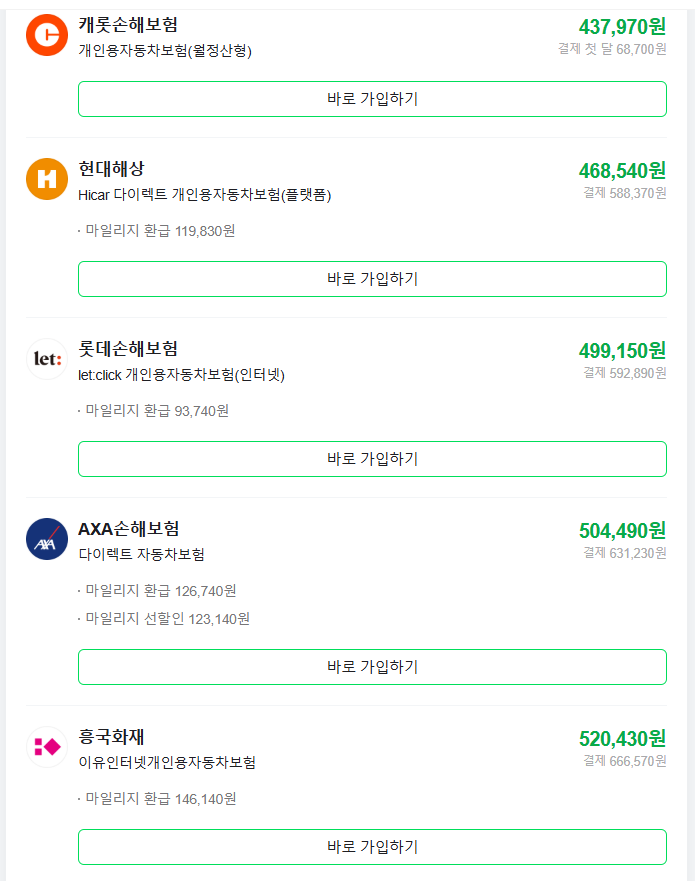Click the 흥국화재 pink logo icon

tap(46, 748)
